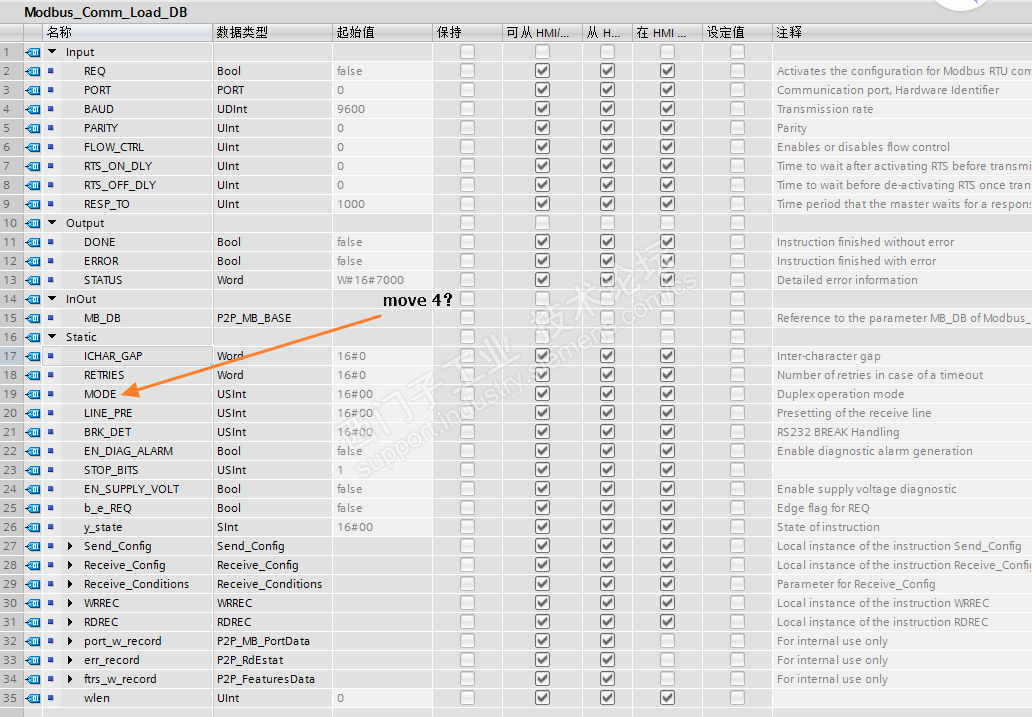Click the row icon beside RTS_ON_DLY
The width and height of the screenshot is (1032, 717).
(33, 167)
